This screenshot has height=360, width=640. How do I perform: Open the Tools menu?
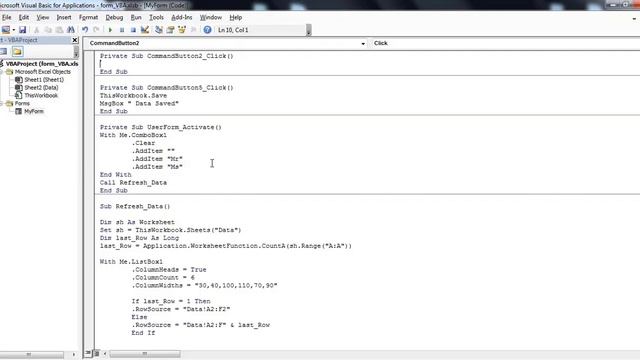[156, 18]
